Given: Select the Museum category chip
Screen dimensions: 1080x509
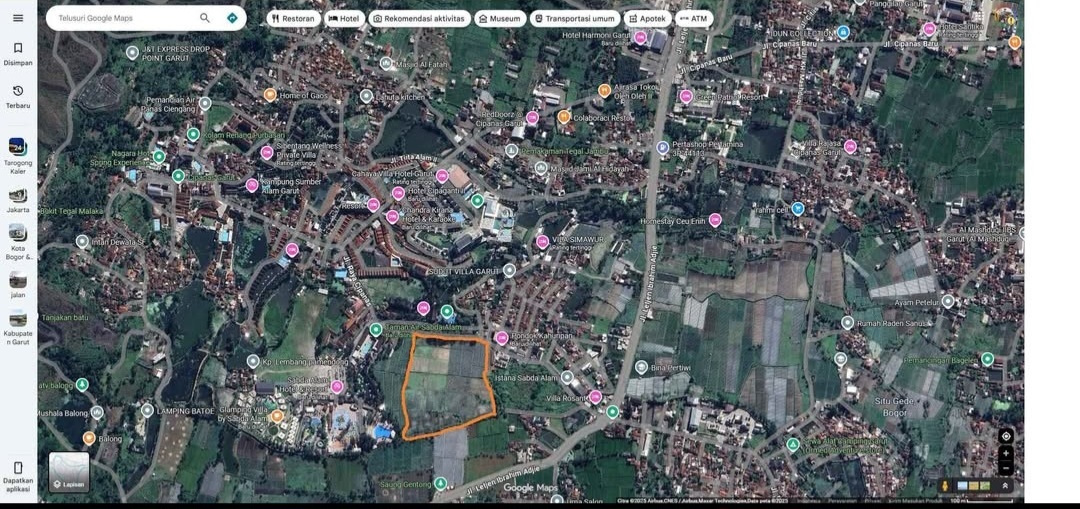Looking at the screenshot, I should [499, 18].
